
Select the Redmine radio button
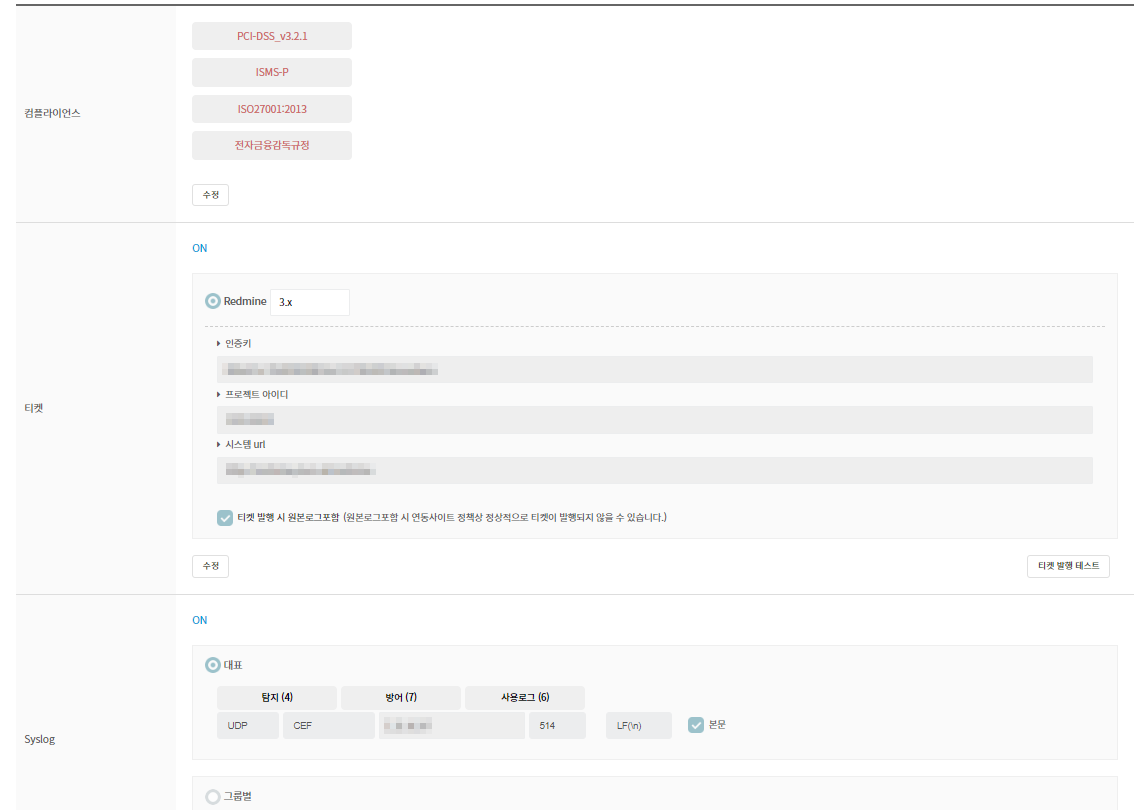213,301
